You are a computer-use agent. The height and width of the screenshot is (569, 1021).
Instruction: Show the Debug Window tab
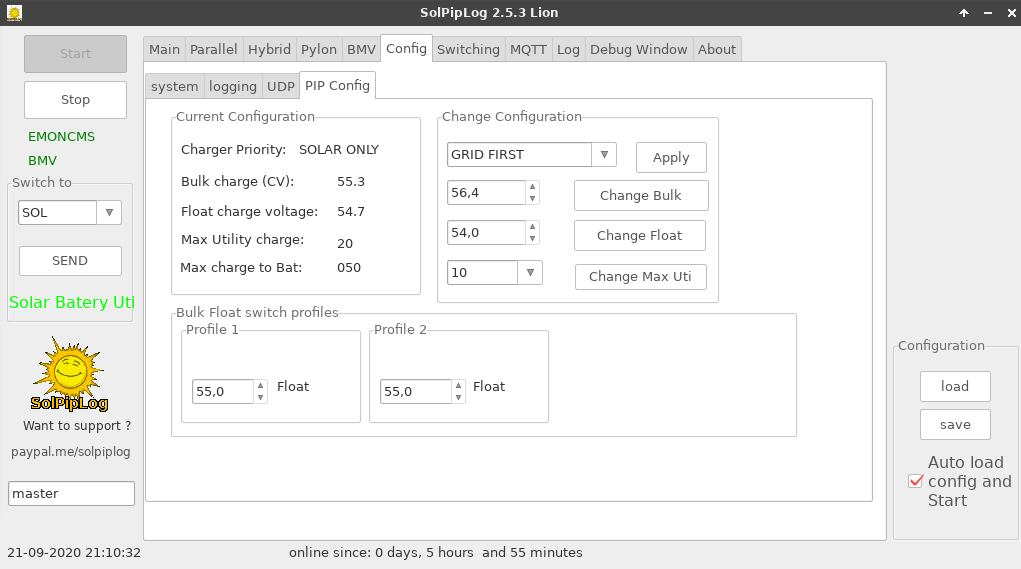pos(638,49)
